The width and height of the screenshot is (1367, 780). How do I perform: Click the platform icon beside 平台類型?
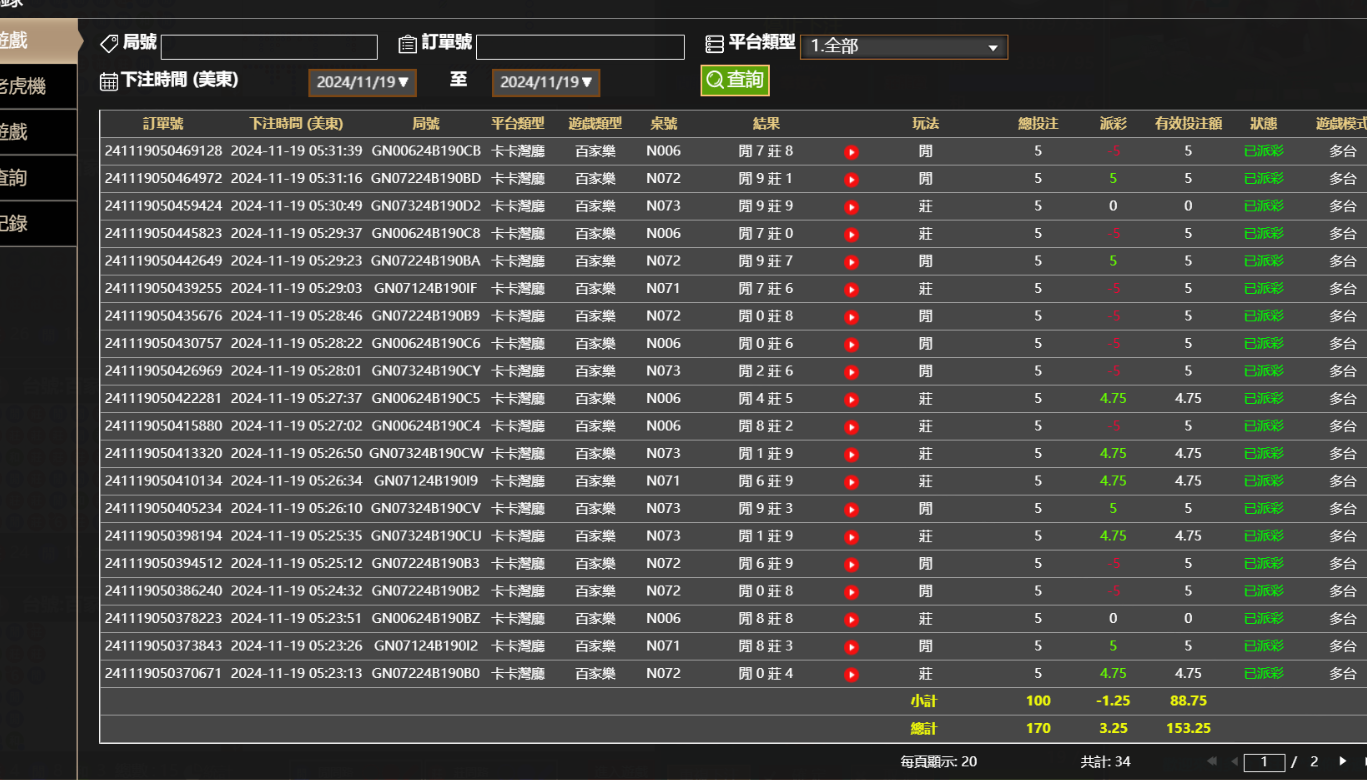click(714, 44)
